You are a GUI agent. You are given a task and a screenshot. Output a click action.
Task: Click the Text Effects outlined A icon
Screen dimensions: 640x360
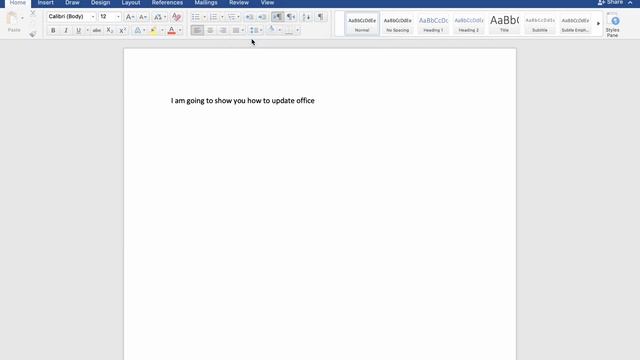(x=138, y=30)
